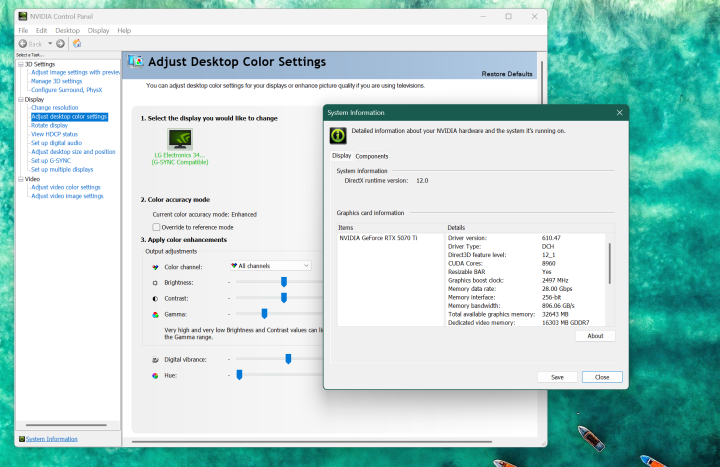The height and width of the screenshot is (467, 720).
Task: Open the All channels dropdown
Action: pos(270,266)
